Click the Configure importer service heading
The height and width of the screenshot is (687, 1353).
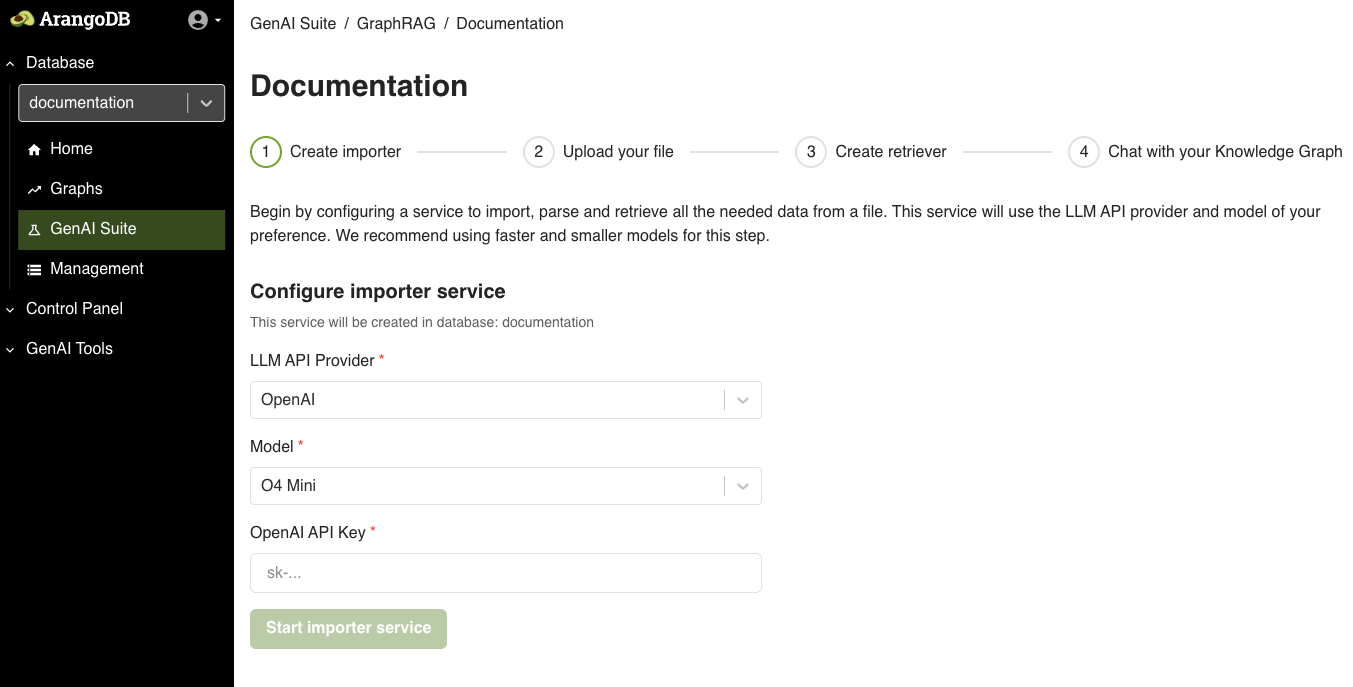tap(378, 292)
